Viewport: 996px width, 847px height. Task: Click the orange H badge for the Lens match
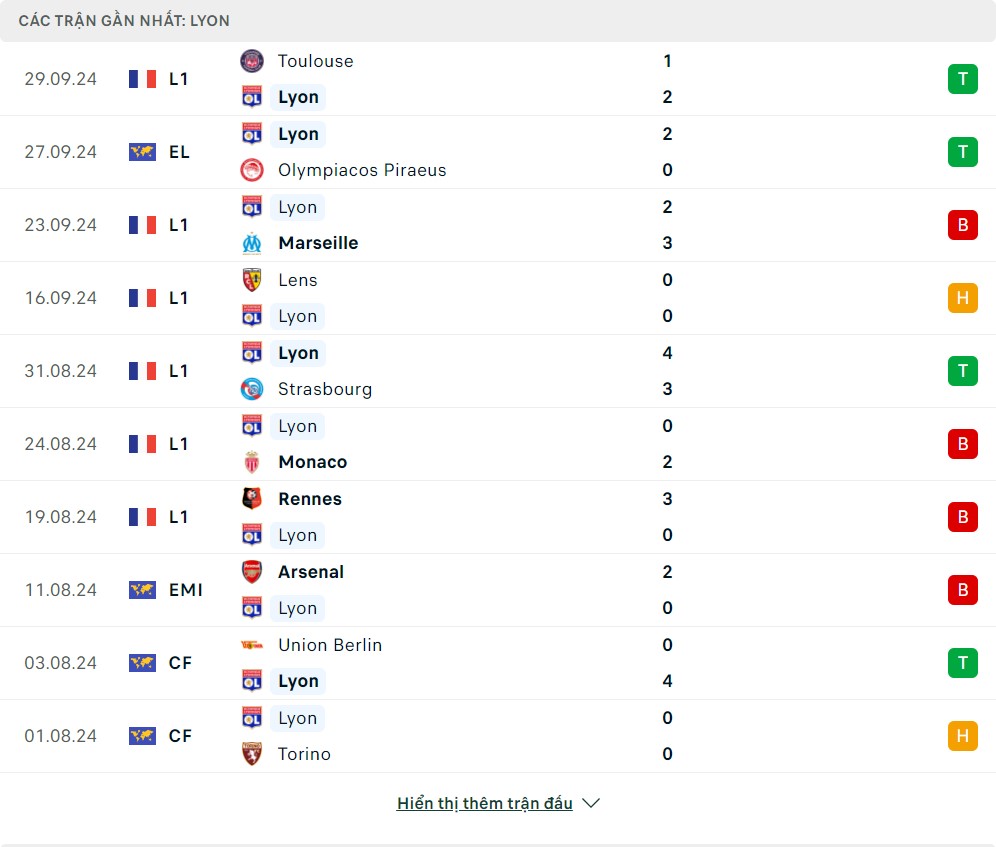click(962, 298)
